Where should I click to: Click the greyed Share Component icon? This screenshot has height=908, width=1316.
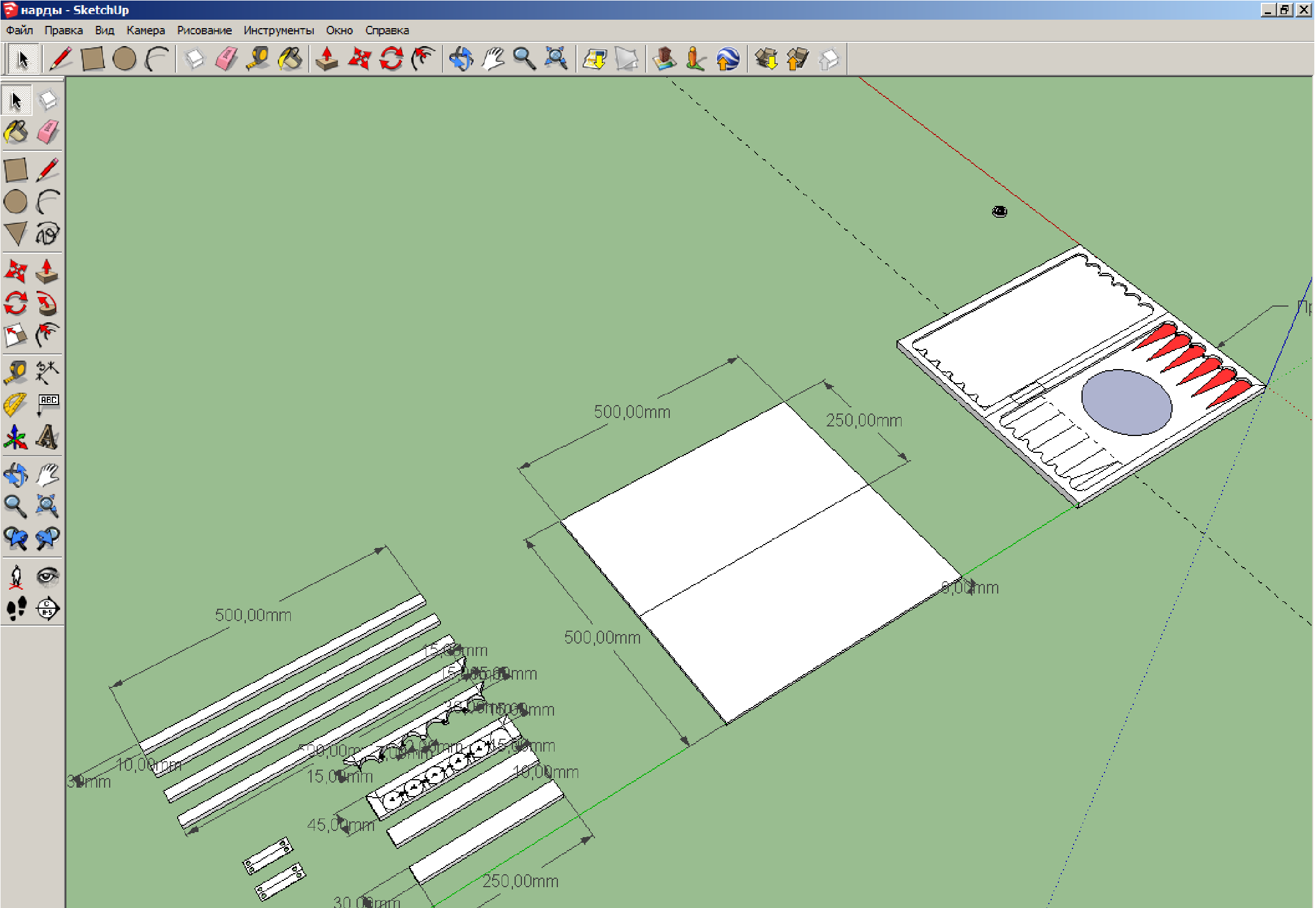point(830,59)
